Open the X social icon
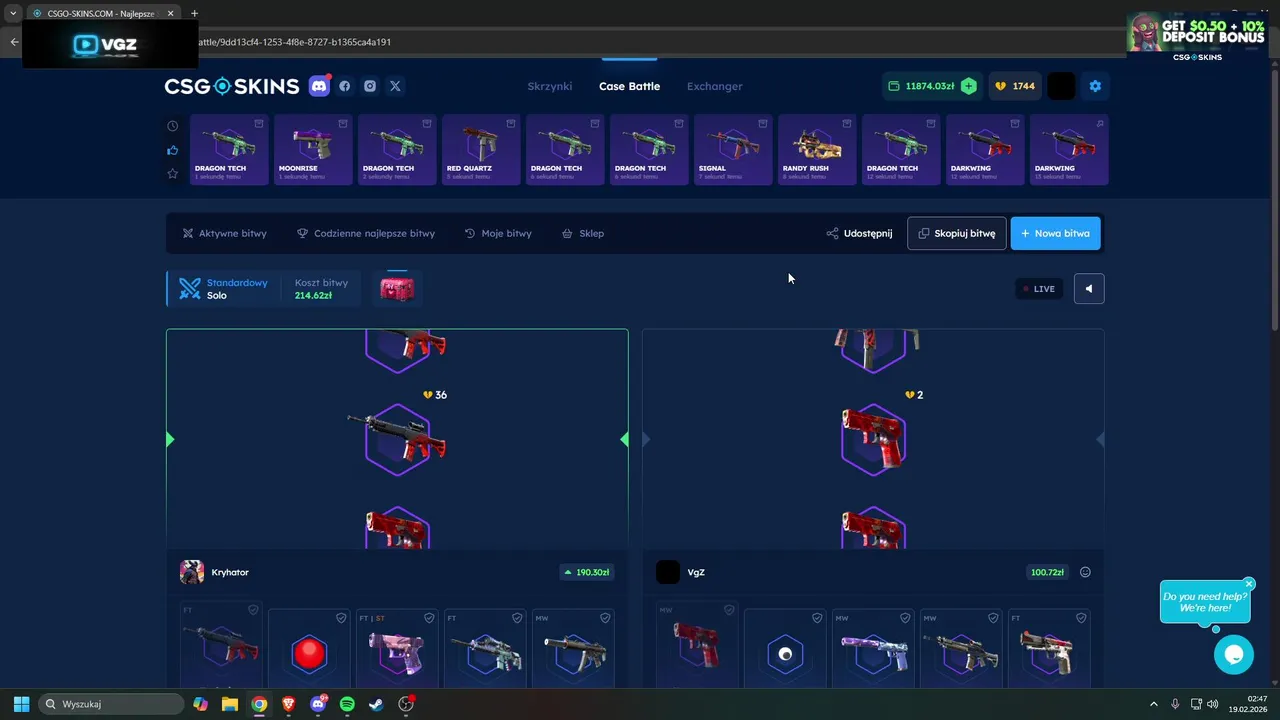 395,86
